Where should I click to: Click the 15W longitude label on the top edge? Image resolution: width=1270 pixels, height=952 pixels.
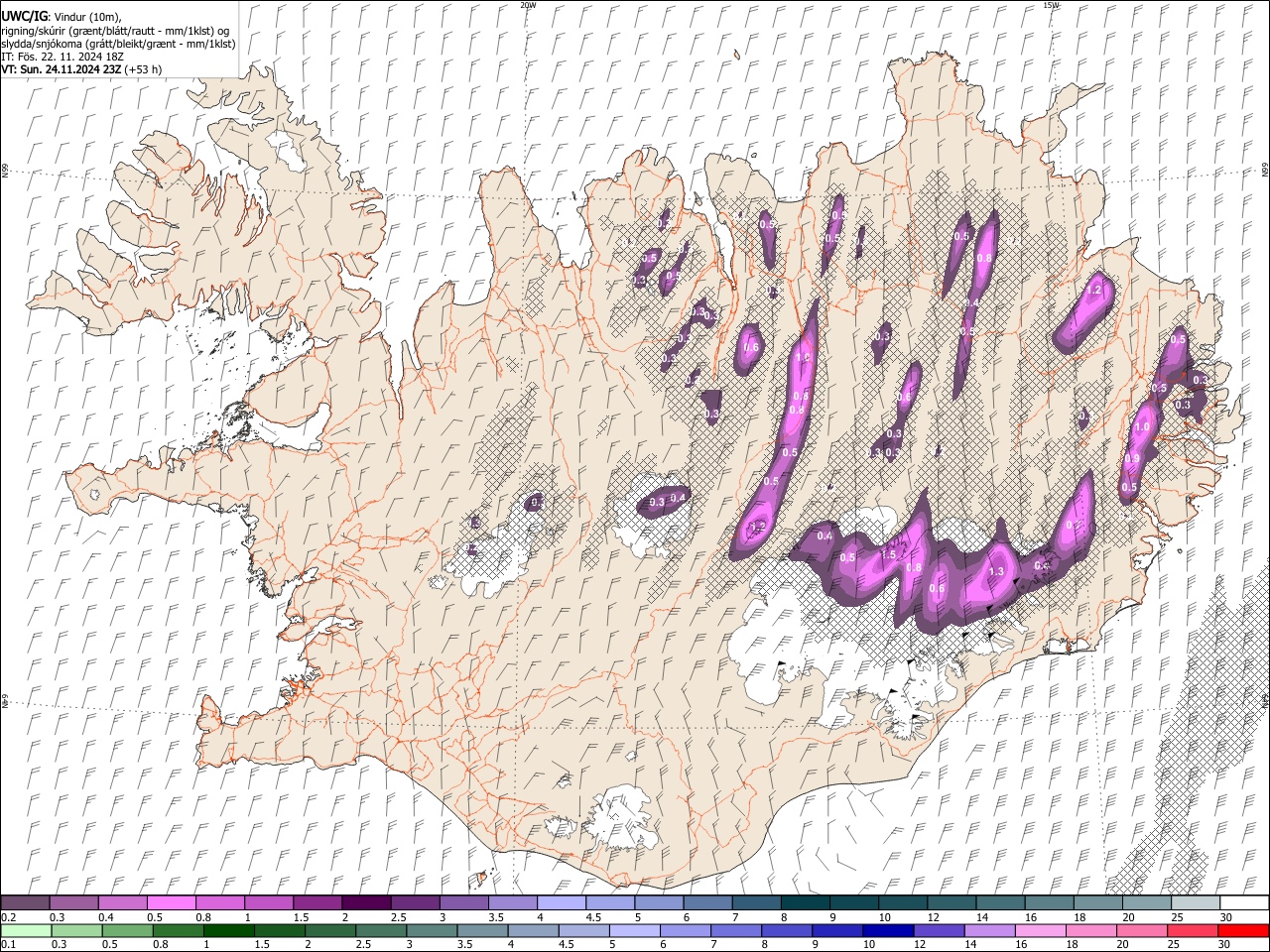coord(1051,5)
